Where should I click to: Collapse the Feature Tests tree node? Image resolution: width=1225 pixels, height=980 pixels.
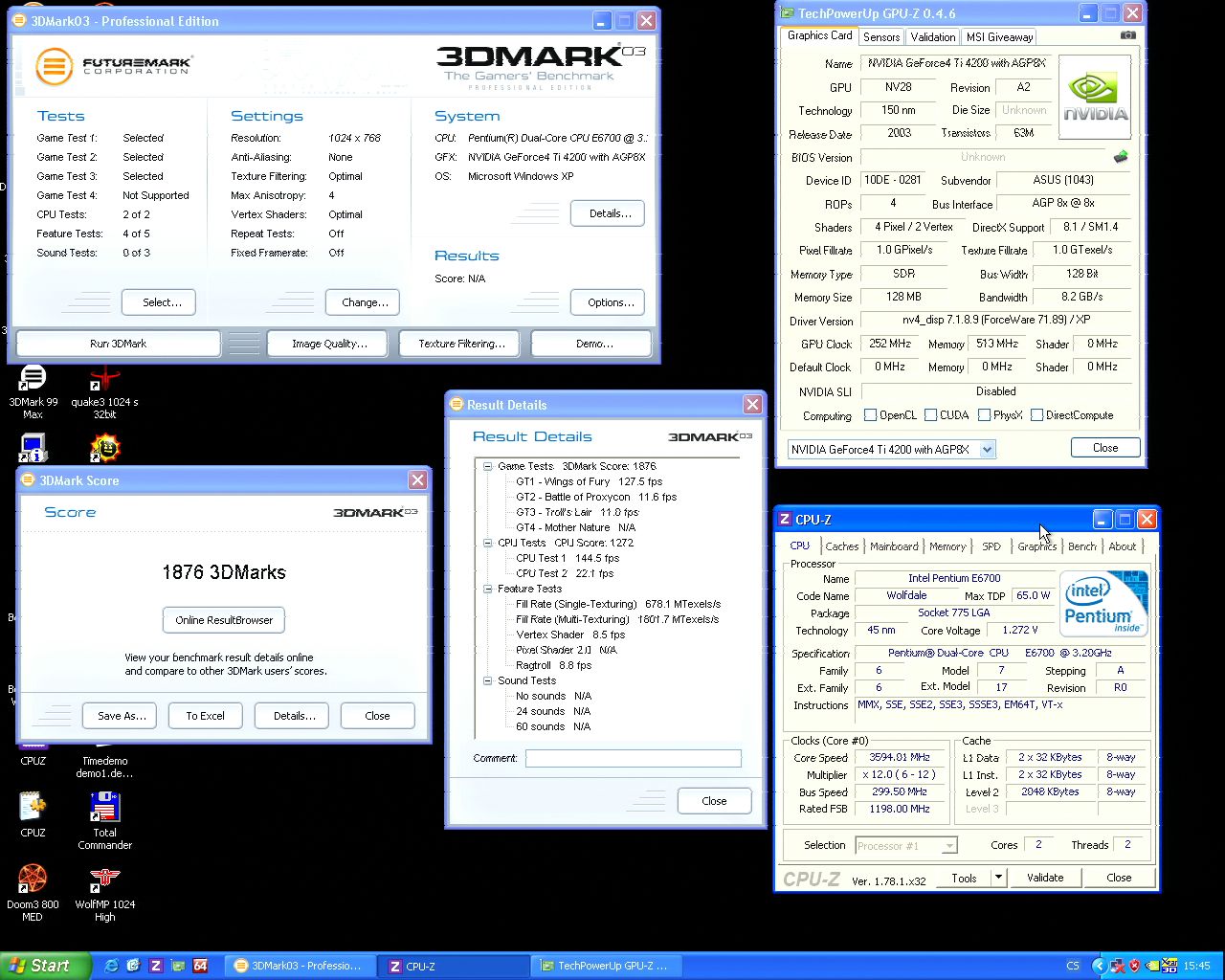(x=487, y=589)
